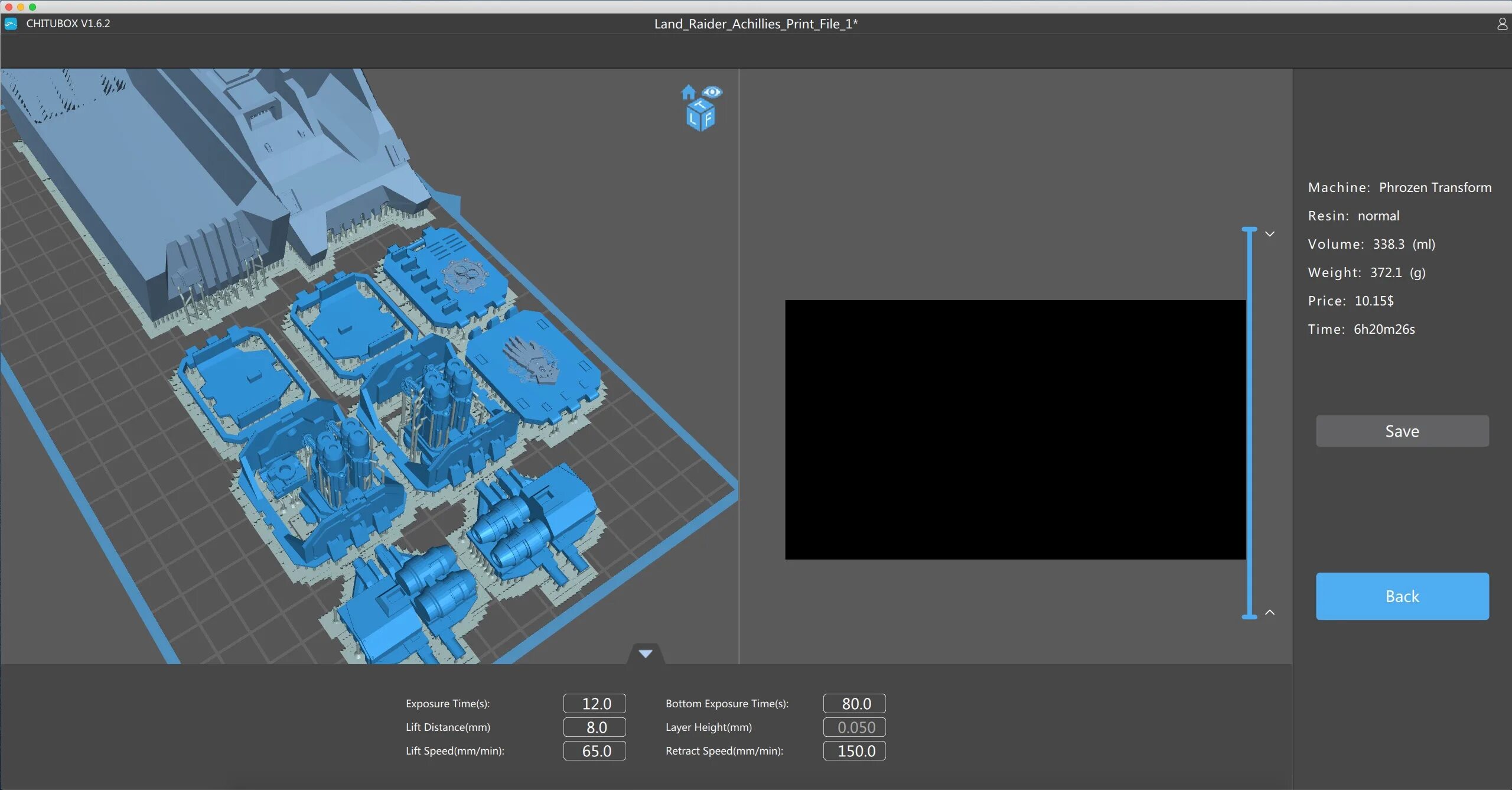Edit the Lift Distance field

coord(594,727)
